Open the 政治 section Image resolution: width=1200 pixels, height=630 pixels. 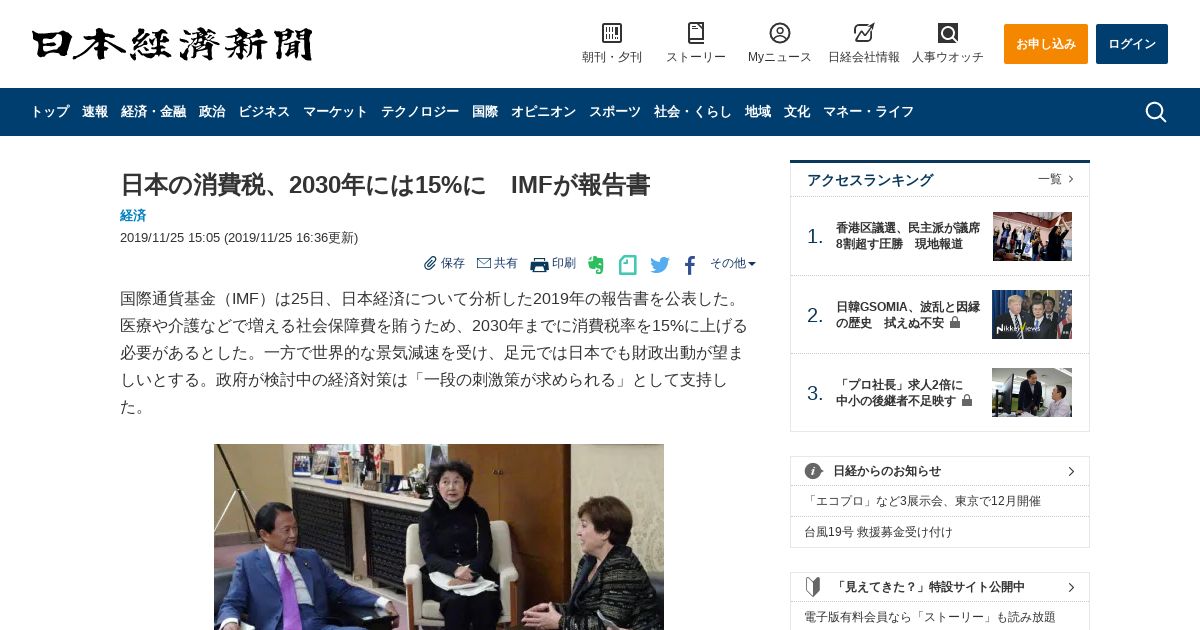tap(212, 112)
